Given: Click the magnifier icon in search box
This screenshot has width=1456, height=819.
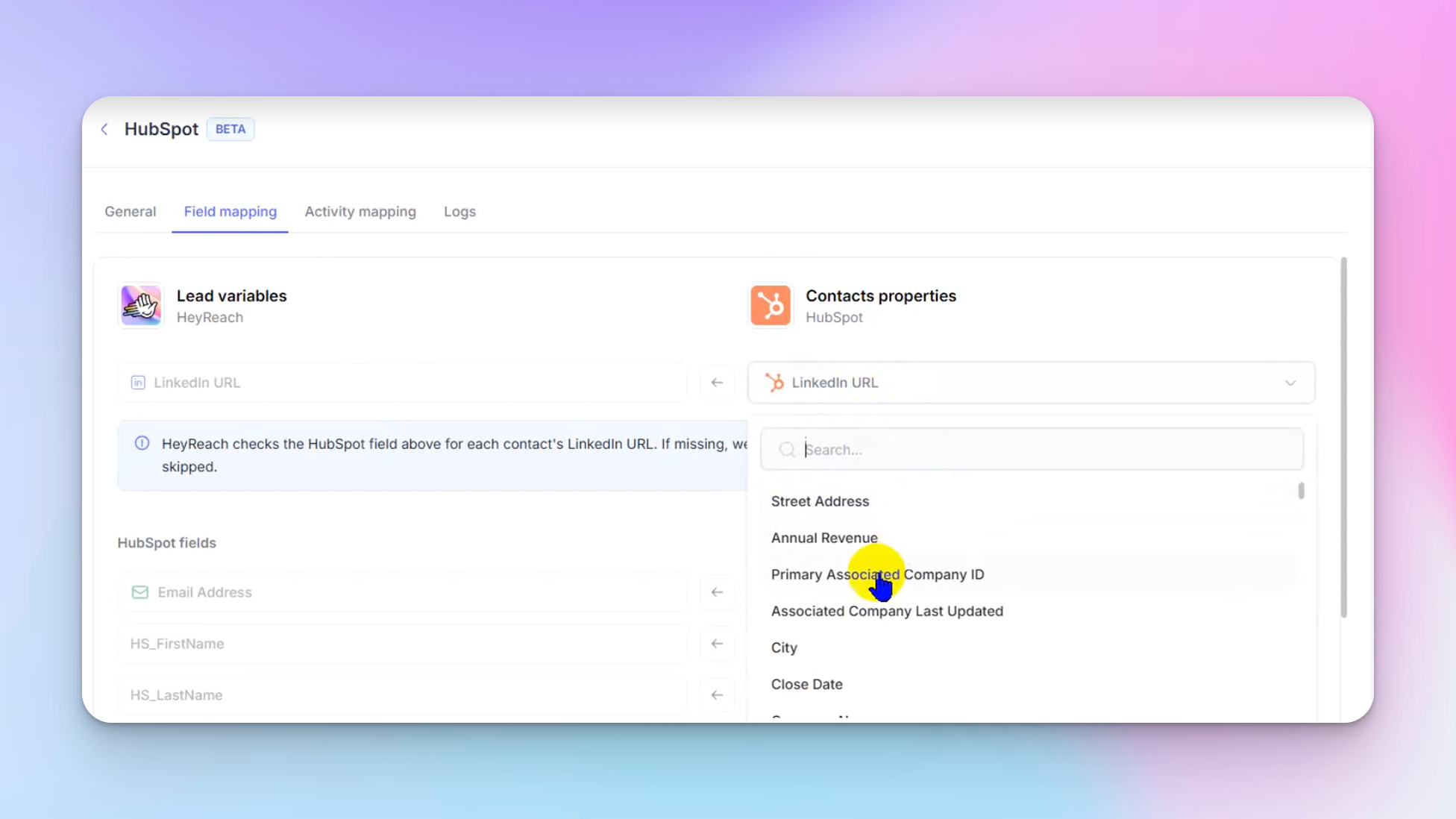Looking at the screenshot, I should [787, 450].
